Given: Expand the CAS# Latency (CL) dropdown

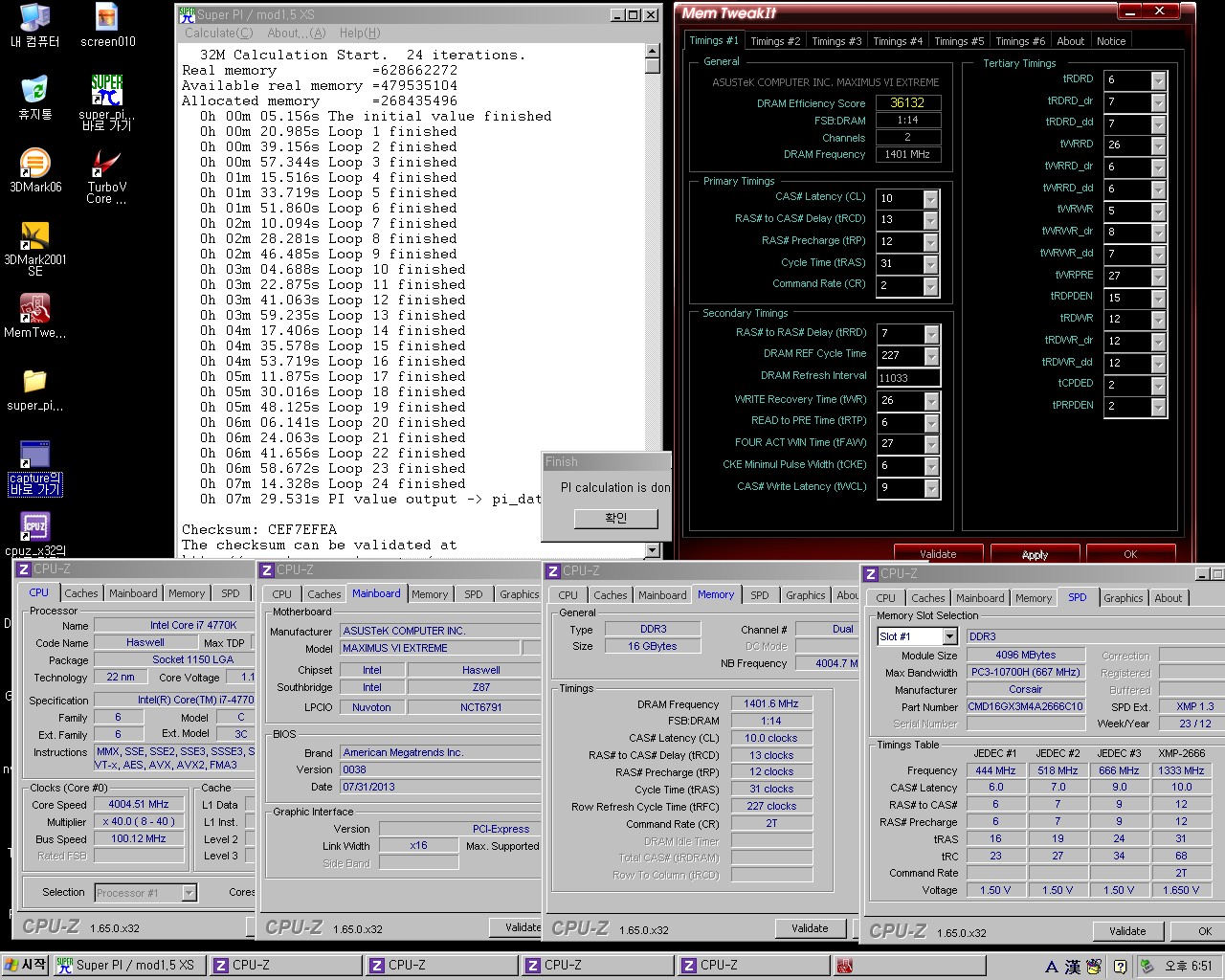Looking at the screenshot, I should tap(930, 198).
